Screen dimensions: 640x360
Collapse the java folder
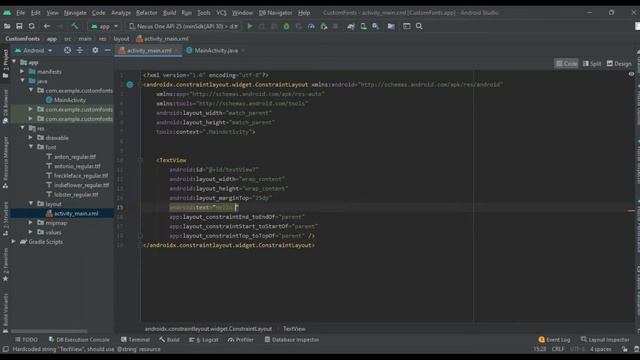(22, 81)
